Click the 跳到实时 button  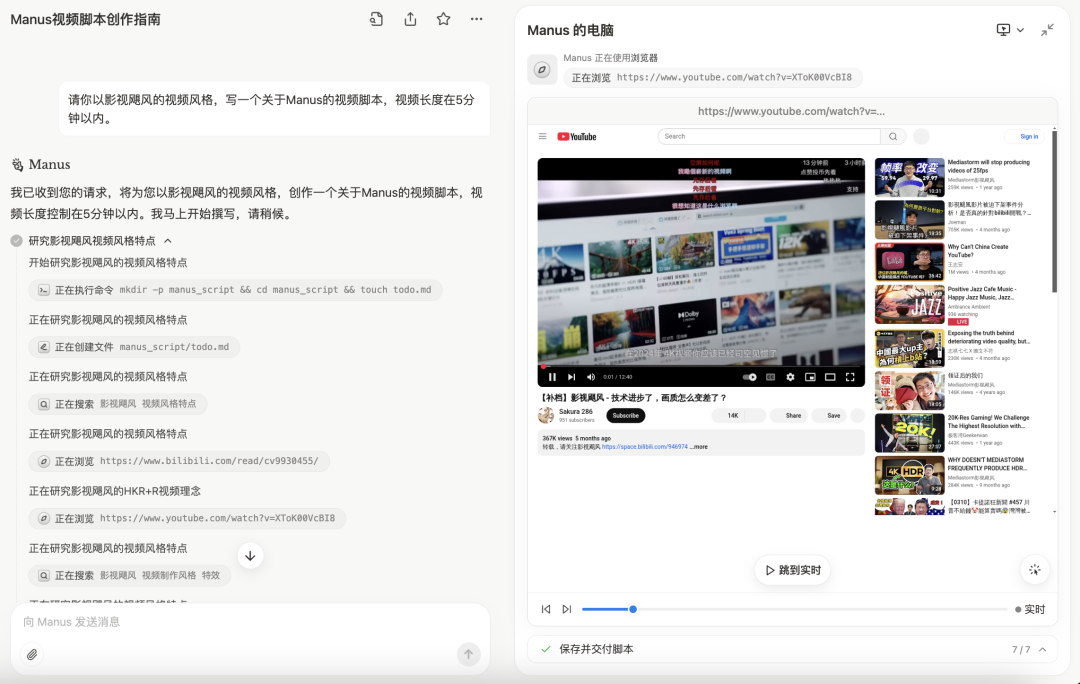click(x=793, y=570)
